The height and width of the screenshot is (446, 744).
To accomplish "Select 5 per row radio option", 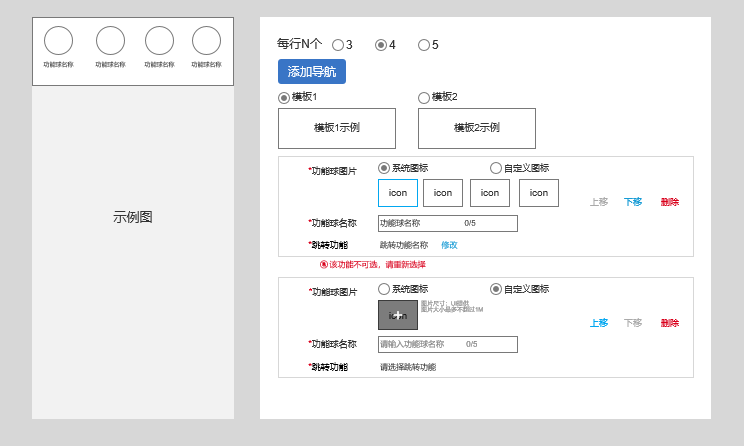I will coord(424,45).
